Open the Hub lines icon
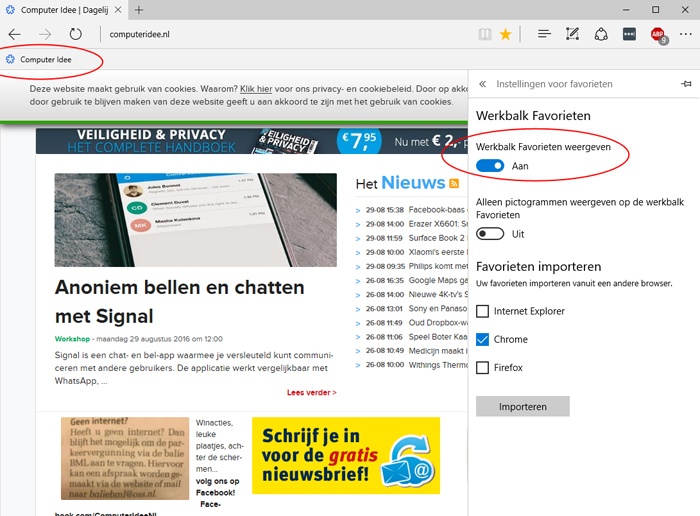Screen dimensions: 700x516 (x=544, y=34)
